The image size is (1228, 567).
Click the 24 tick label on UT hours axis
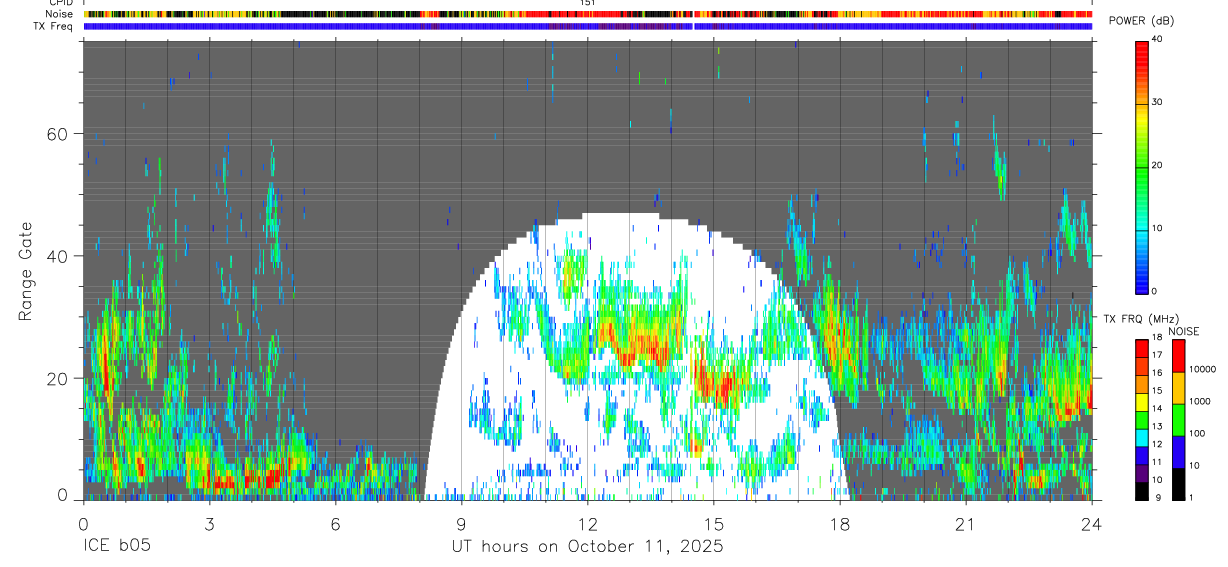pyautogui.click(x=1091, y=524)
